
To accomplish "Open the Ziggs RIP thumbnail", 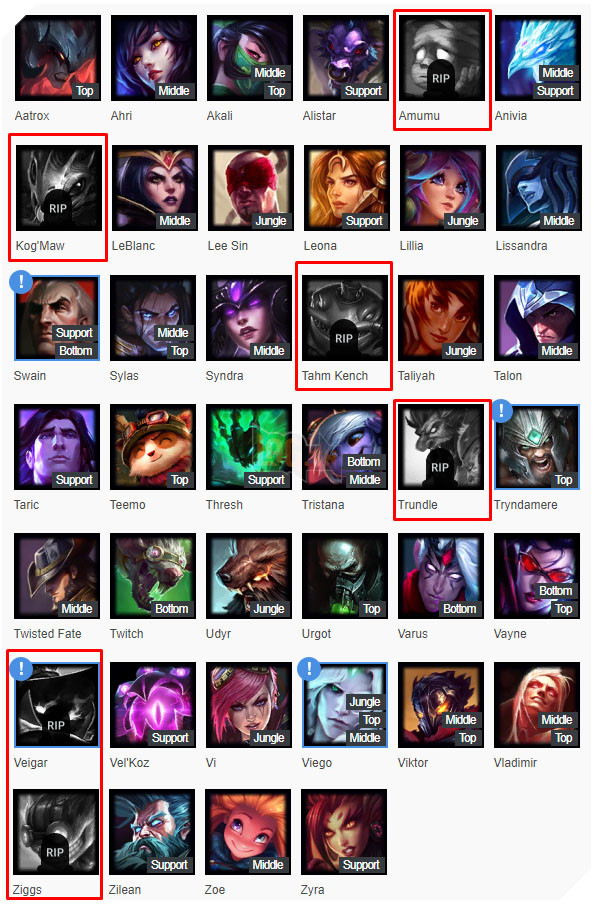I will tap(55, 832).
